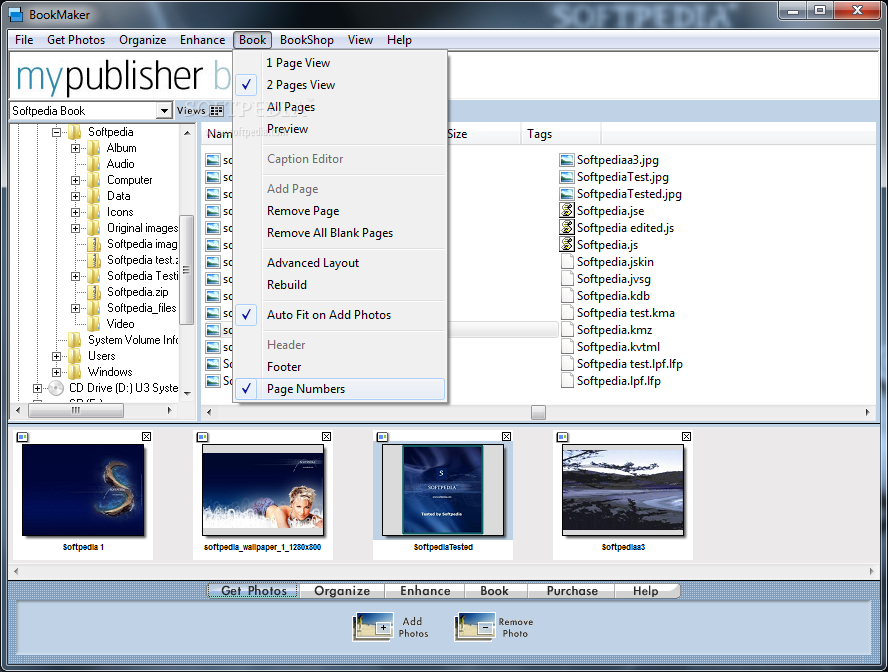This screenshot has width=888, height=672.
Task: Switch to the bottom Get Photos tab
Action: point(254,591)
